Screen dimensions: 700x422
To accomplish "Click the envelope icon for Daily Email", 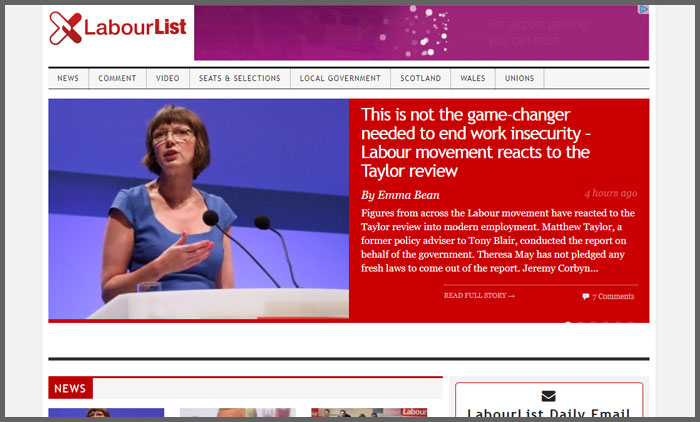I will [549, 396].
